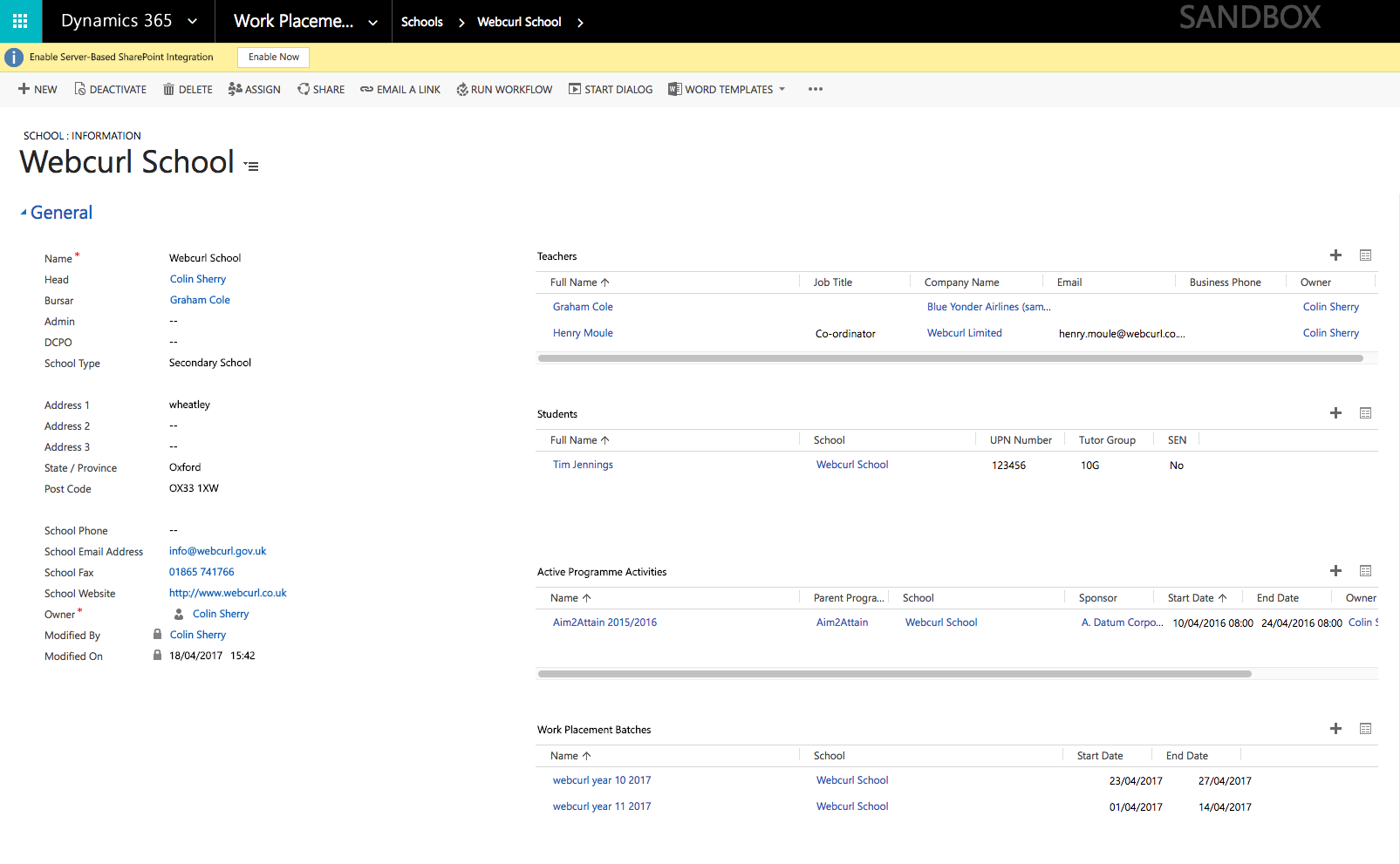Open the Word Templates dropdown arrow
This screenshot has height=864, width=1400.
783,89
